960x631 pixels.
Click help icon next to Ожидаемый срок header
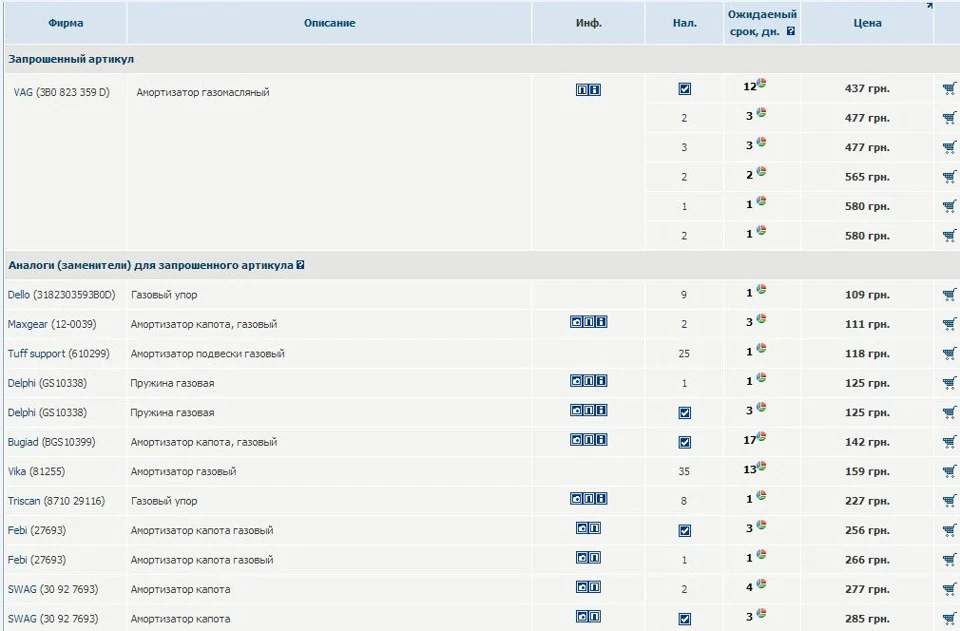pyautogui.click(x=790, y=31)
